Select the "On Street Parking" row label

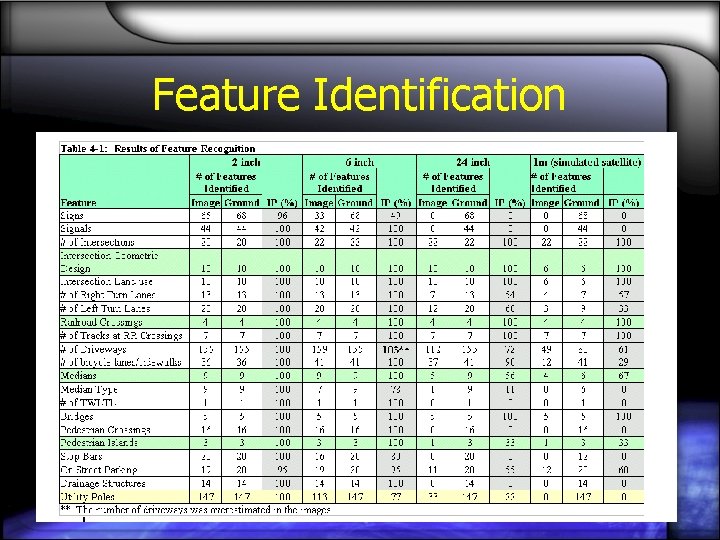click(x=99, y=470)
